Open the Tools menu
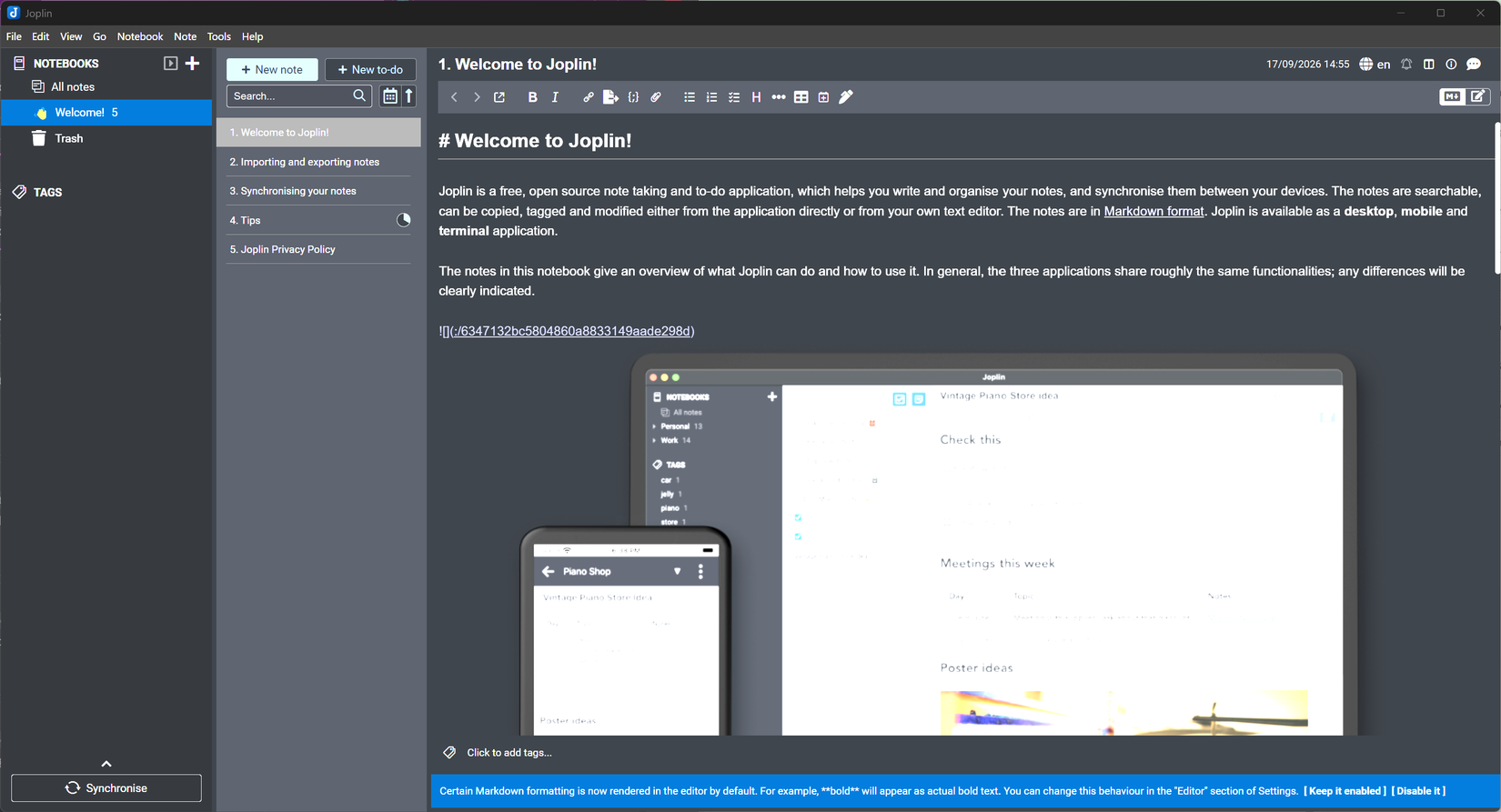The width and height of the screenshot is (1501, 812). pos(219,37)
